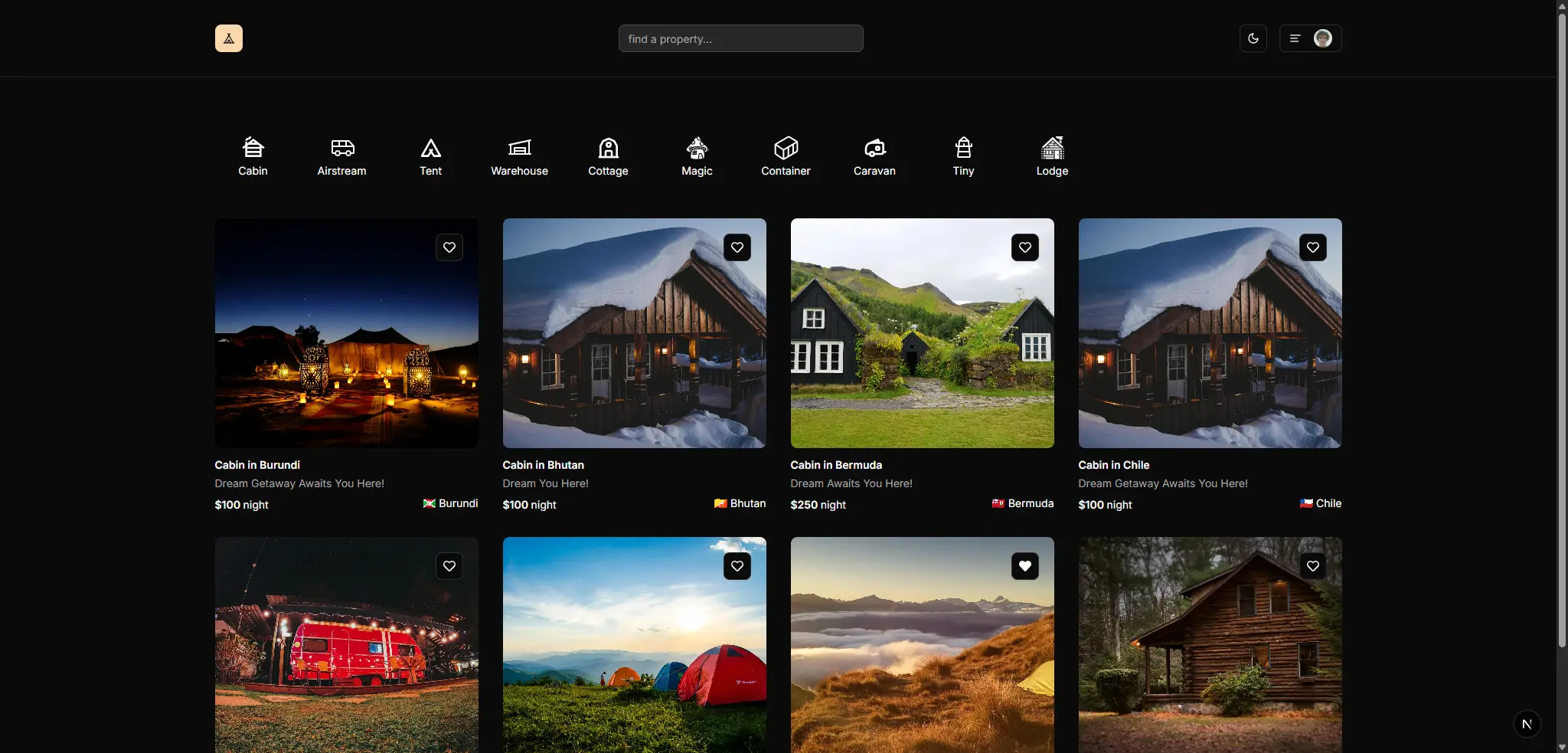Image resolution: width=1568 pixels, height=753 pixels.
Task: Open the hamburger menu
Action: [1293, 38]
